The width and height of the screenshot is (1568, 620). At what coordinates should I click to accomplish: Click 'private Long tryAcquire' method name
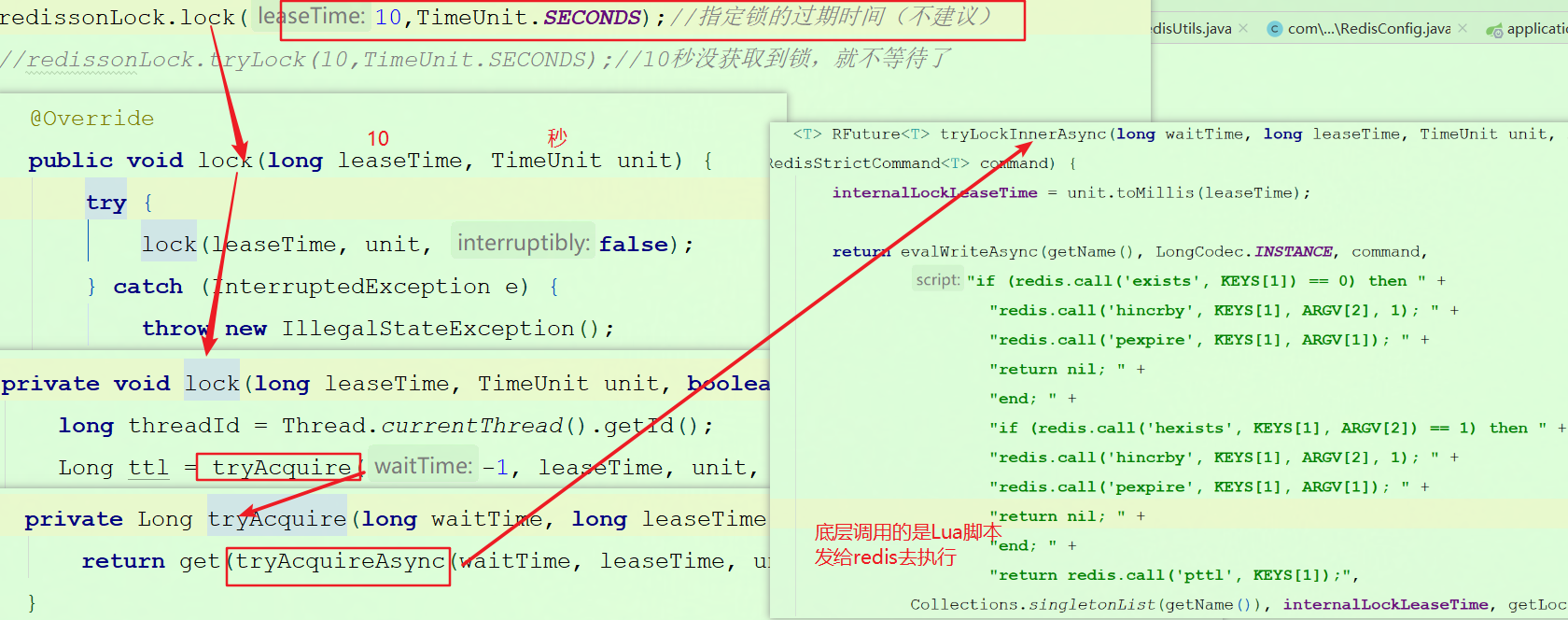277,518
